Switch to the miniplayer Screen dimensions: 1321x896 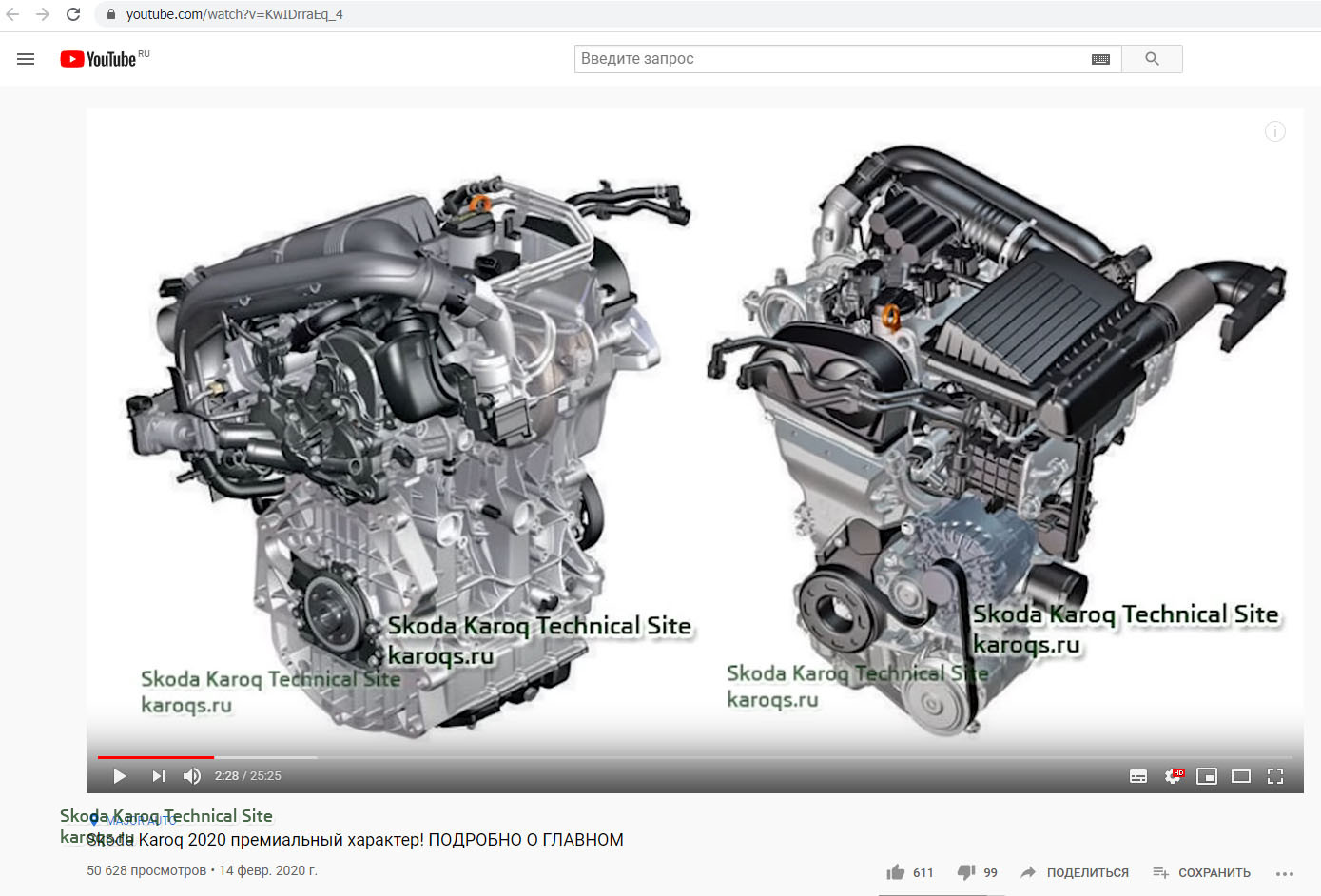coord(1207,776)
